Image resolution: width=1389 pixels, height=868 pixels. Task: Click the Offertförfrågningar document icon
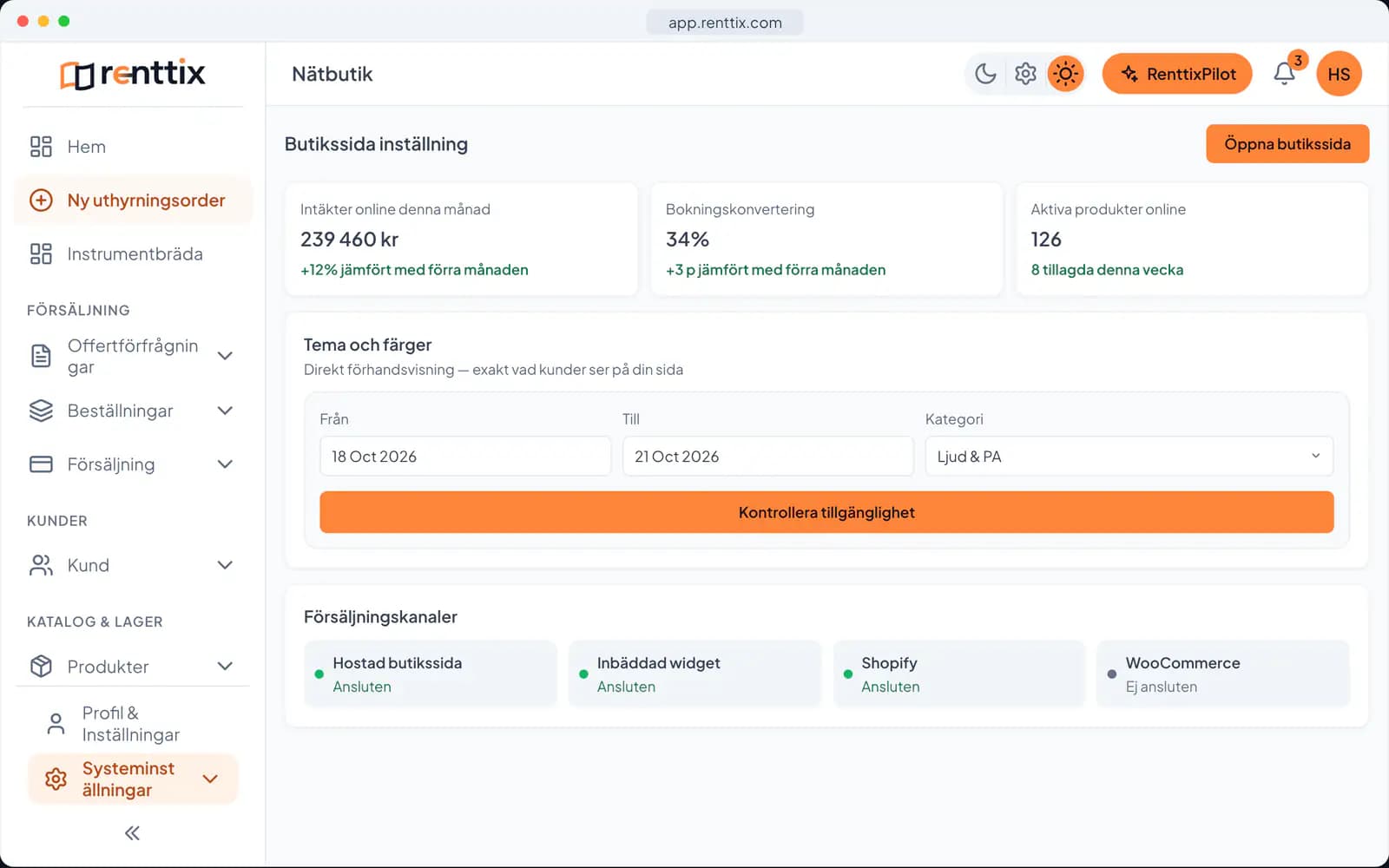[41, 356]
